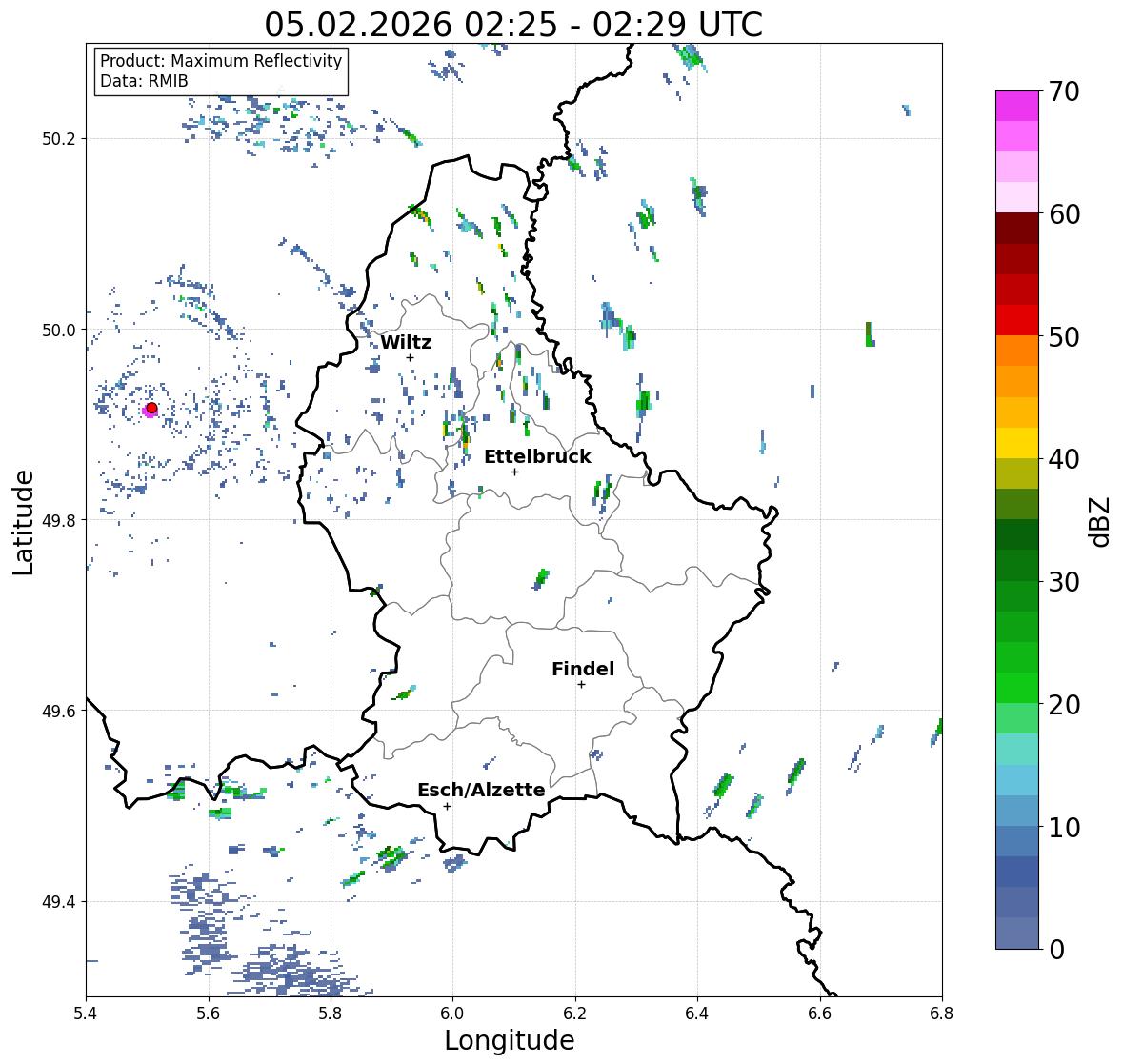Click the Wiltz station label

[x=406, y=342]
